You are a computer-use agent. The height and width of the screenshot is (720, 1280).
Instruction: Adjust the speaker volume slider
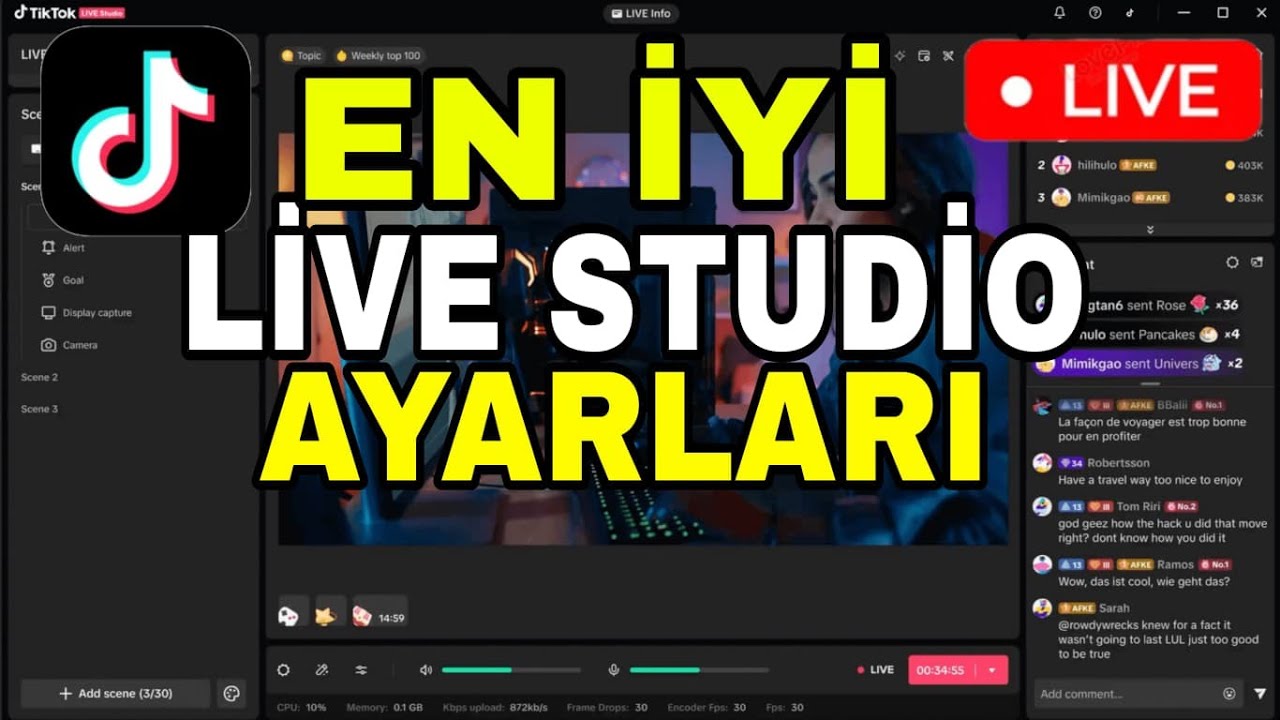pyautogui.click(x=511, y=670)
